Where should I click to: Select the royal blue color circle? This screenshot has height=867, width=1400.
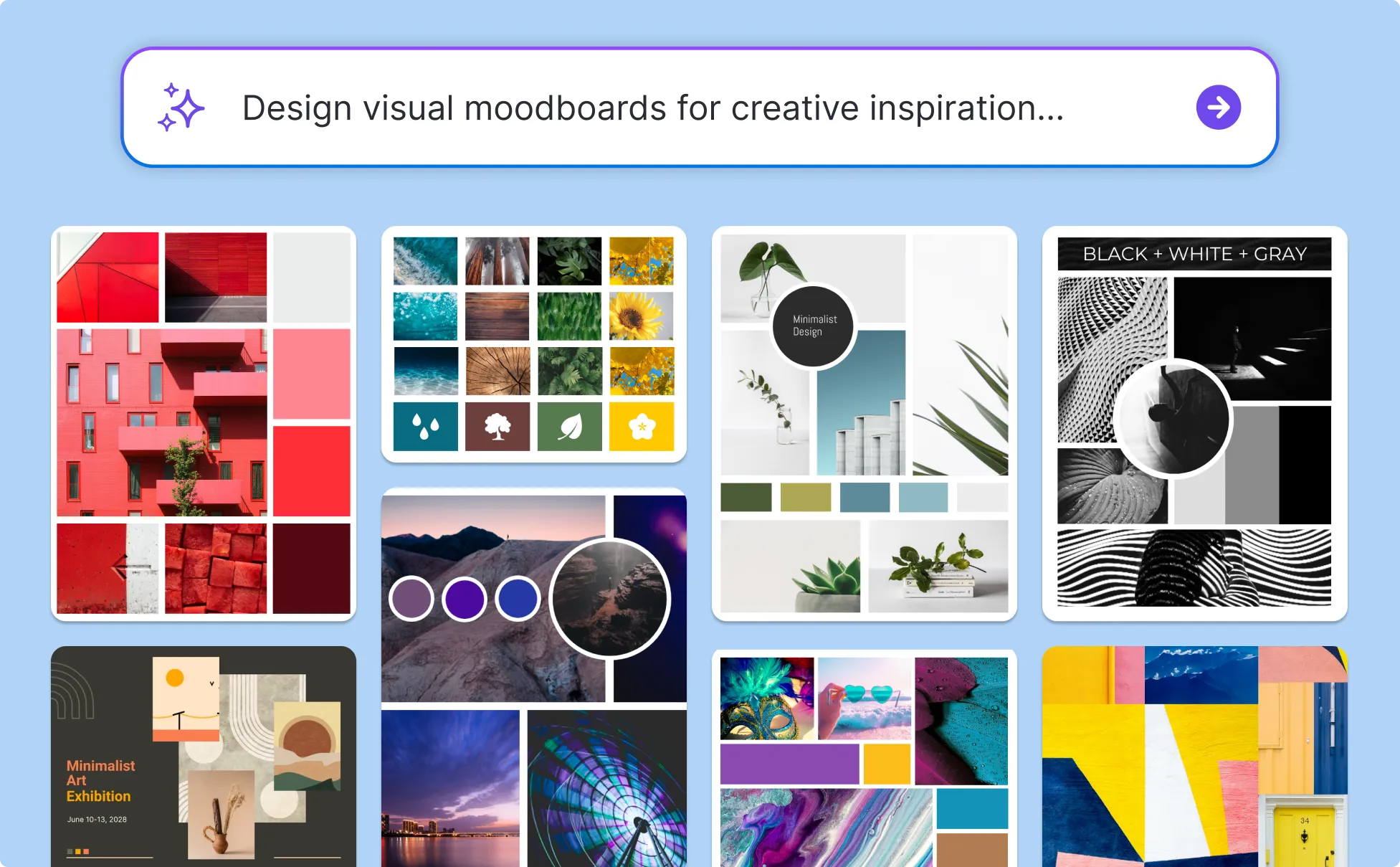pos(518,598)
